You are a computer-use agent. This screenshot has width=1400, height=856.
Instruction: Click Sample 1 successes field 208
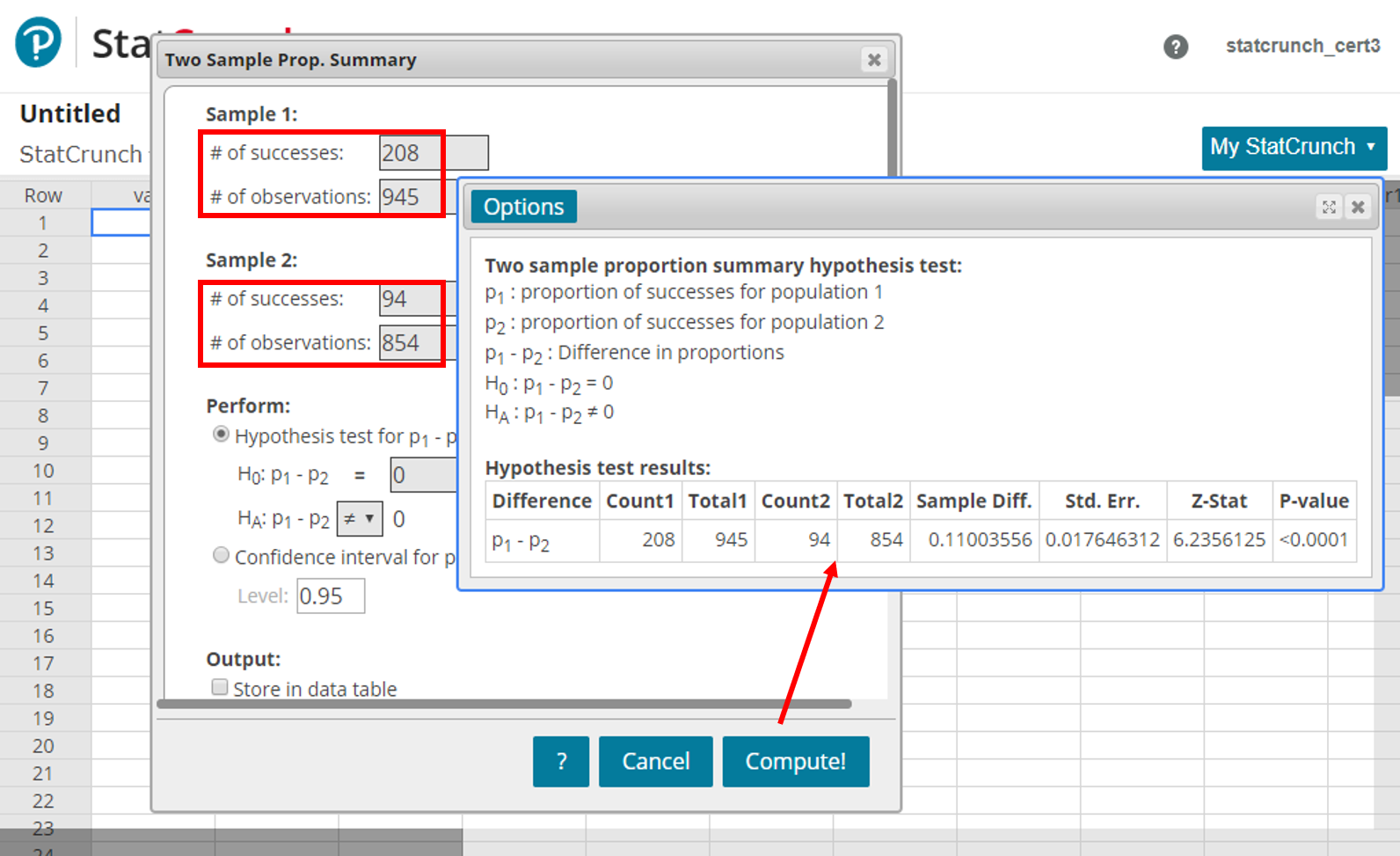[434, 153]
